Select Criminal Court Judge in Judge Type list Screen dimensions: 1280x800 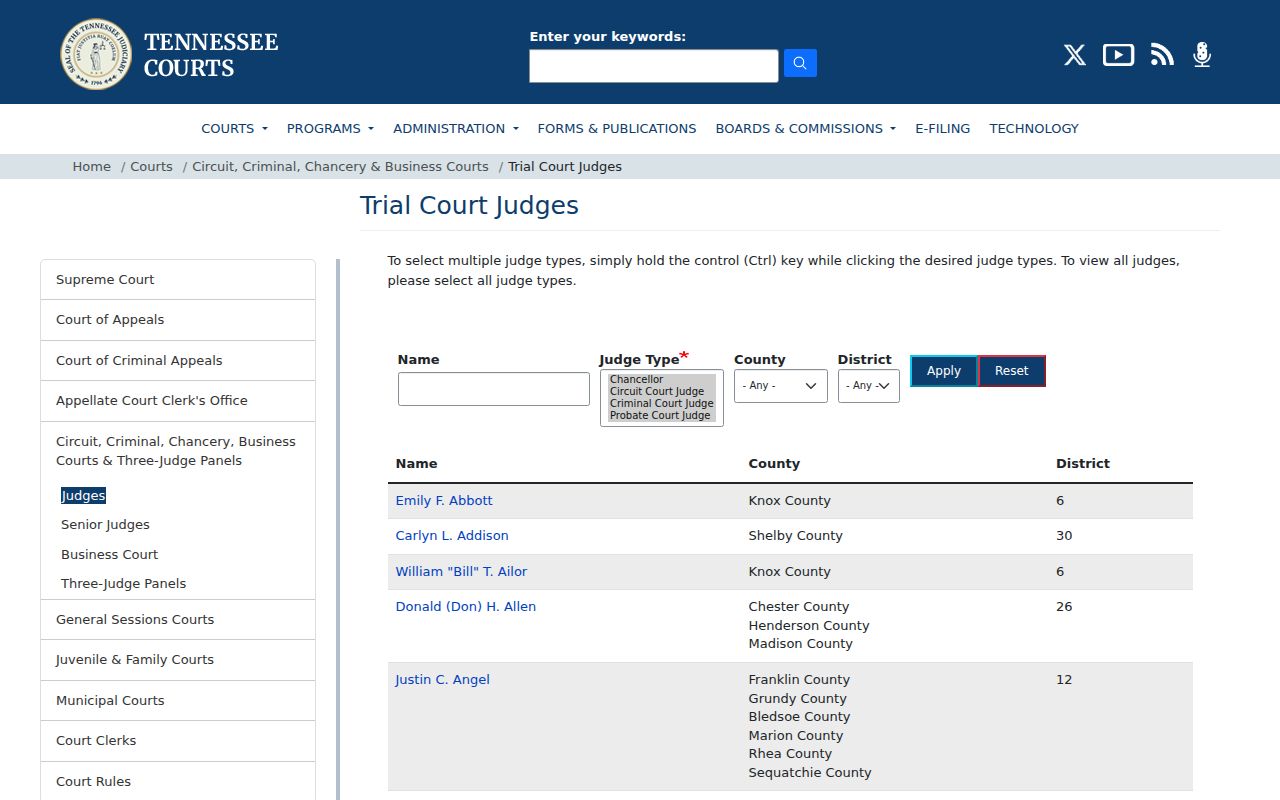coord(662,404)
